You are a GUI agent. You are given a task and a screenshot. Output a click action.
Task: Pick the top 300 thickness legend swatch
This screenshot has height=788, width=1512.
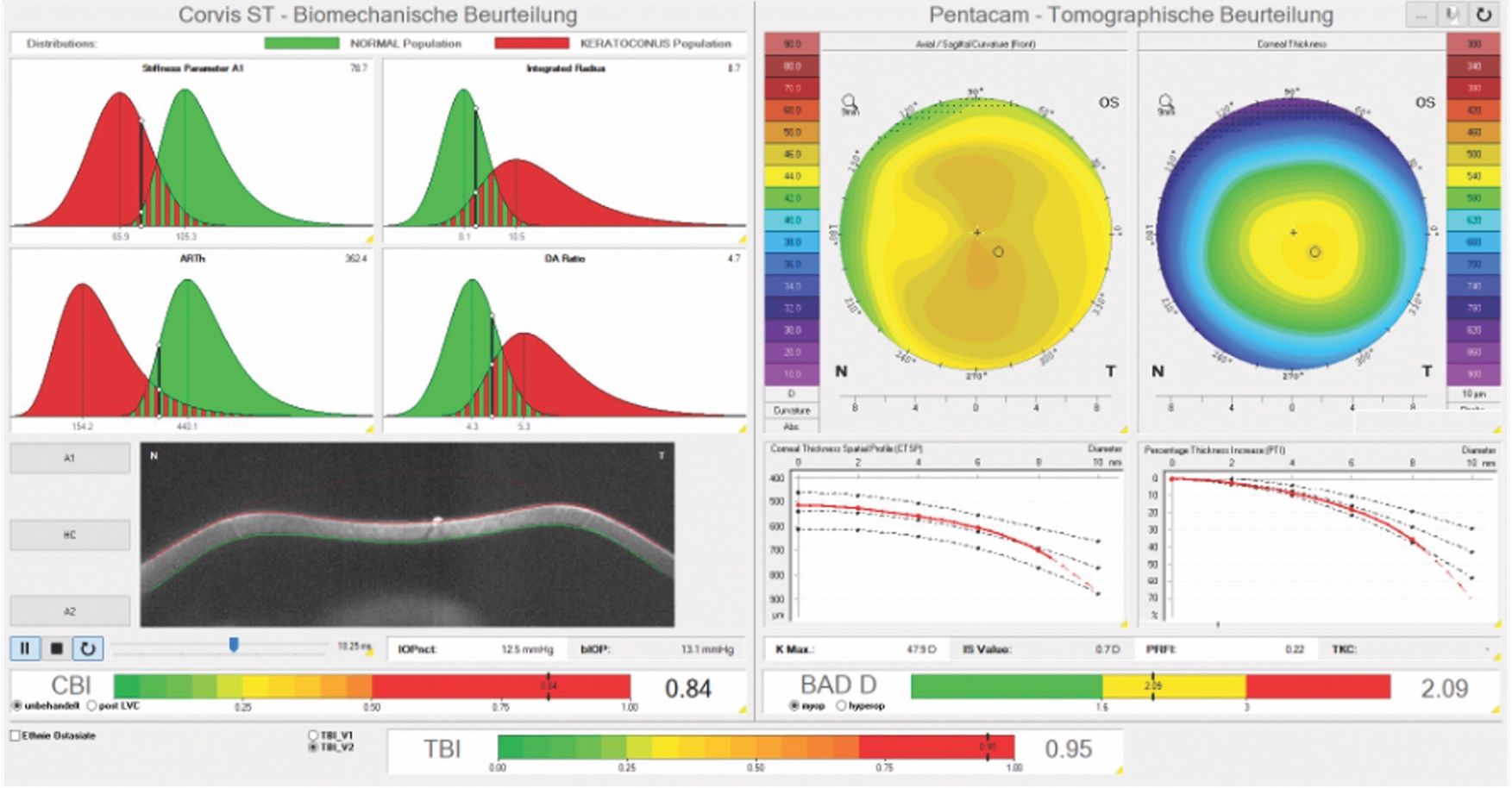[1473, 44]
